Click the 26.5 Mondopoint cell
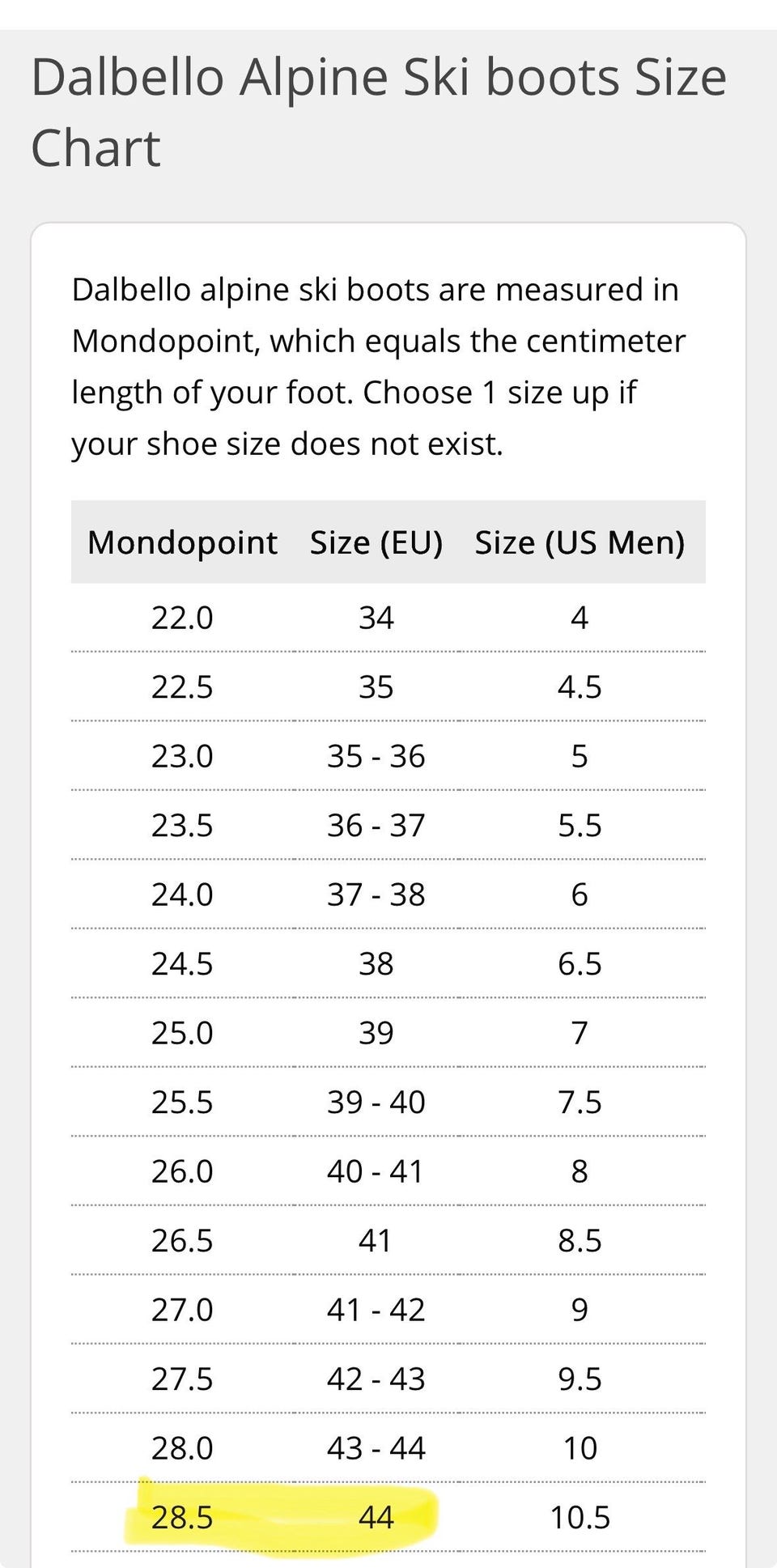This screenshot has width=777, height=1568. point(182,1241)
